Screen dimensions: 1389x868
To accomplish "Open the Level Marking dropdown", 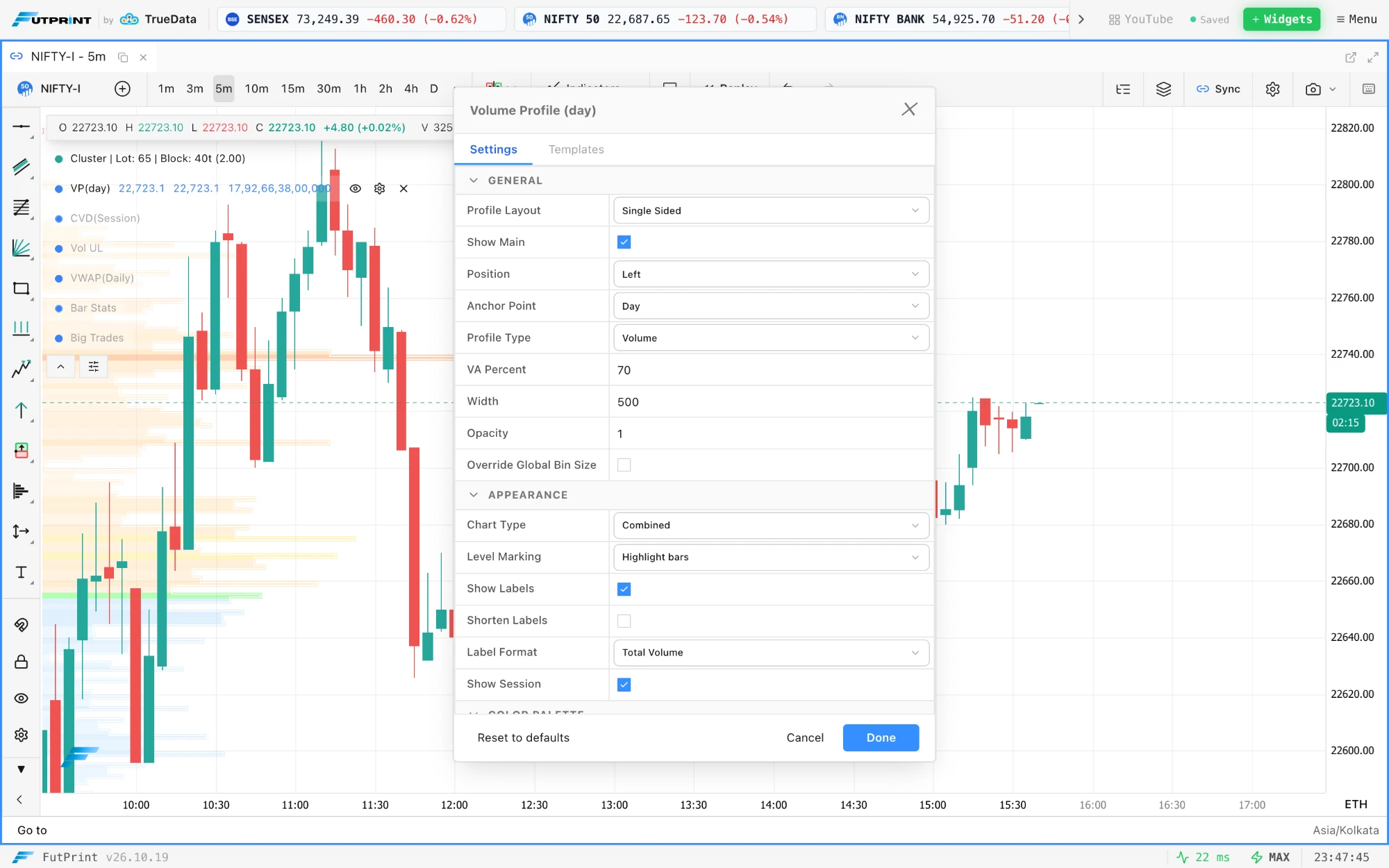I will (771, 557).
